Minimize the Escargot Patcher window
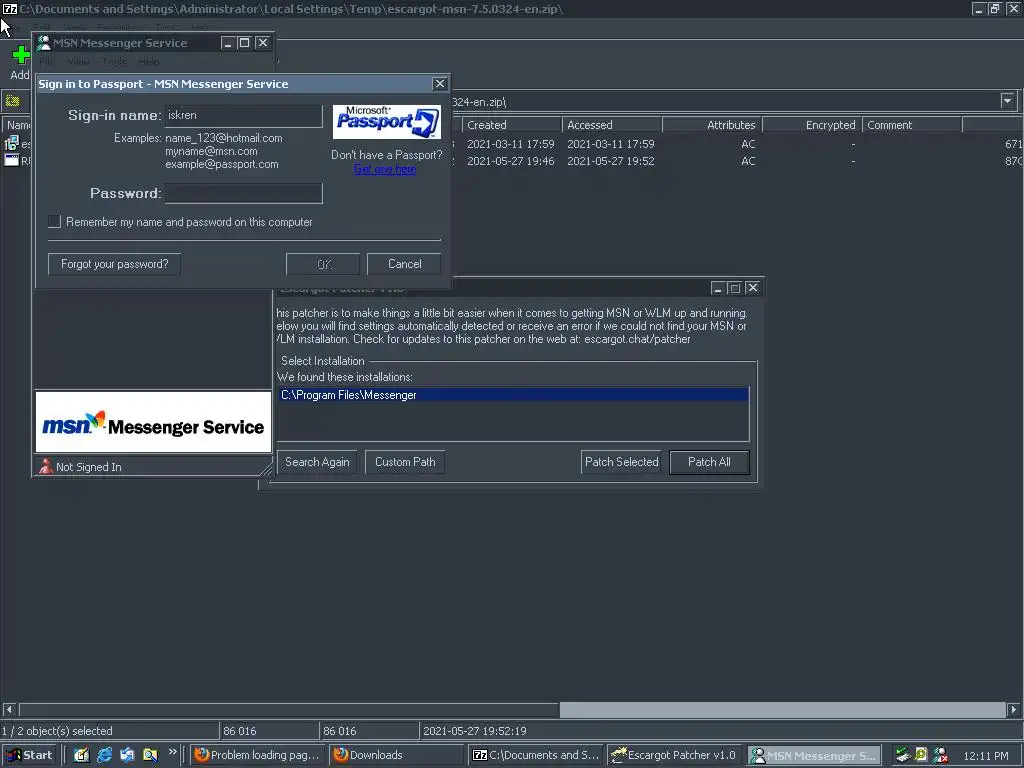Screen dimensions: 1024x768 point(718,288)
